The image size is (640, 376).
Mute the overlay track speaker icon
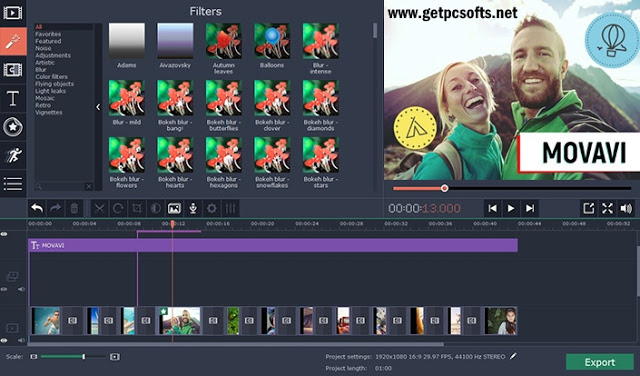tap(21, 289)
